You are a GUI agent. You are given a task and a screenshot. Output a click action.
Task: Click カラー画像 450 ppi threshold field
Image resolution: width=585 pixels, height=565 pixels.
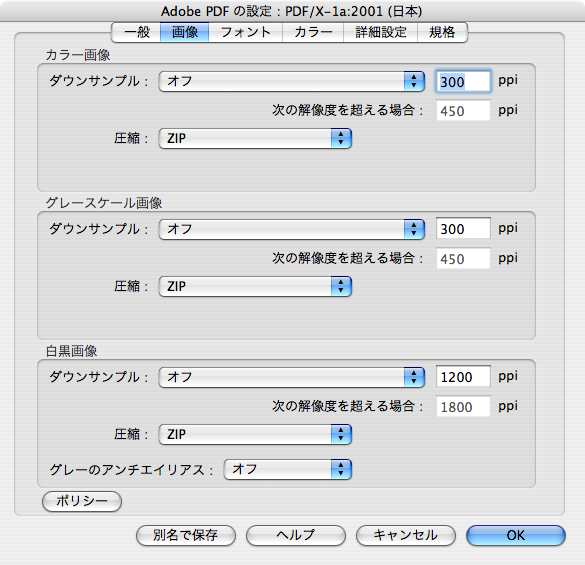coord(463,110)
